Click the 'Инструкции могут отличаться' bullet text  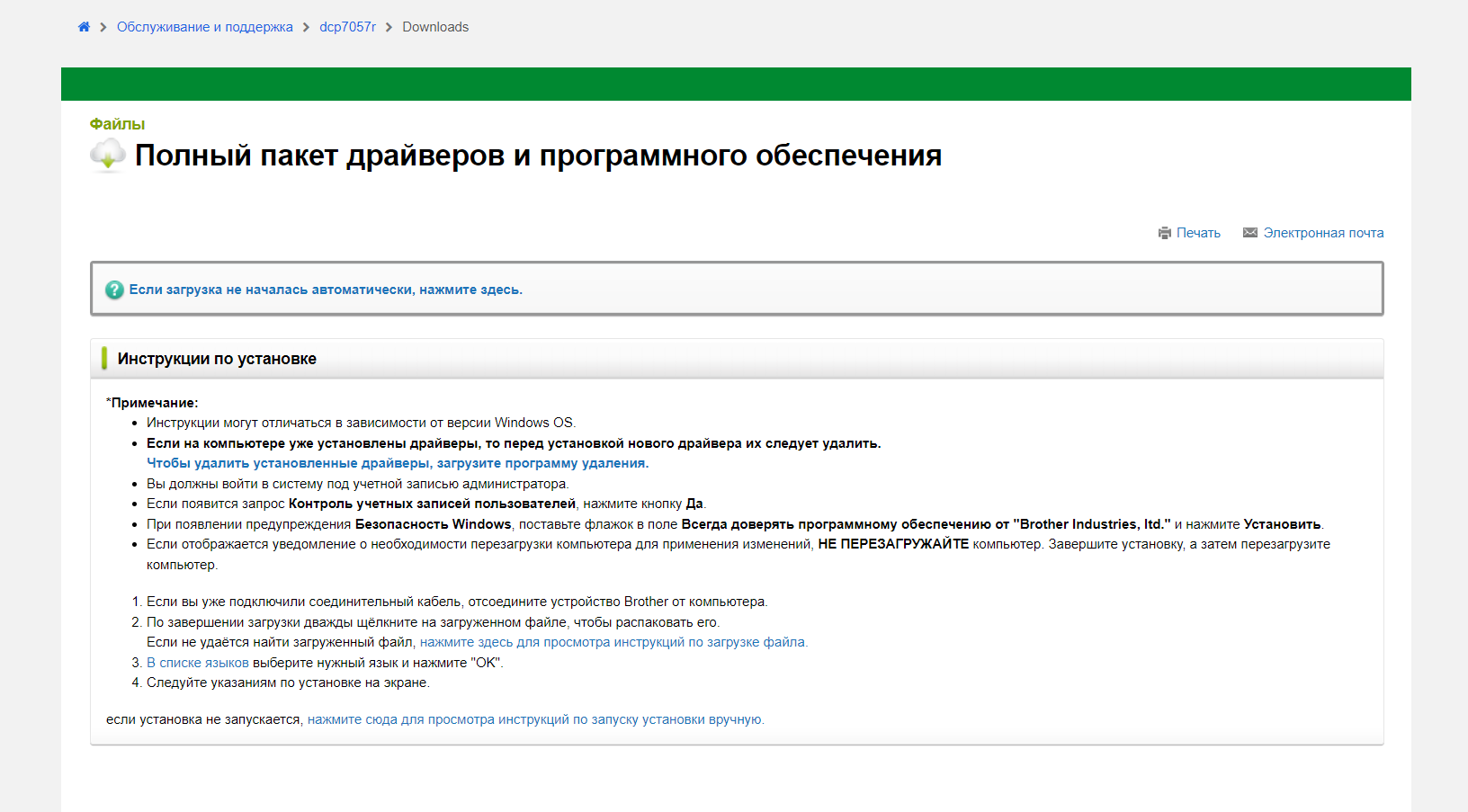361,423
